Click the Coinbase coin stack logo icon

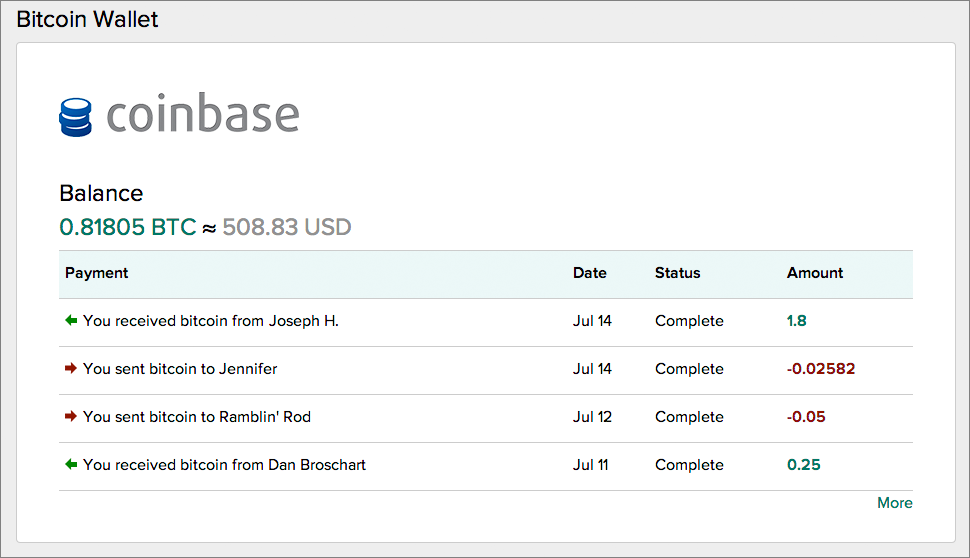pos(75,117)
